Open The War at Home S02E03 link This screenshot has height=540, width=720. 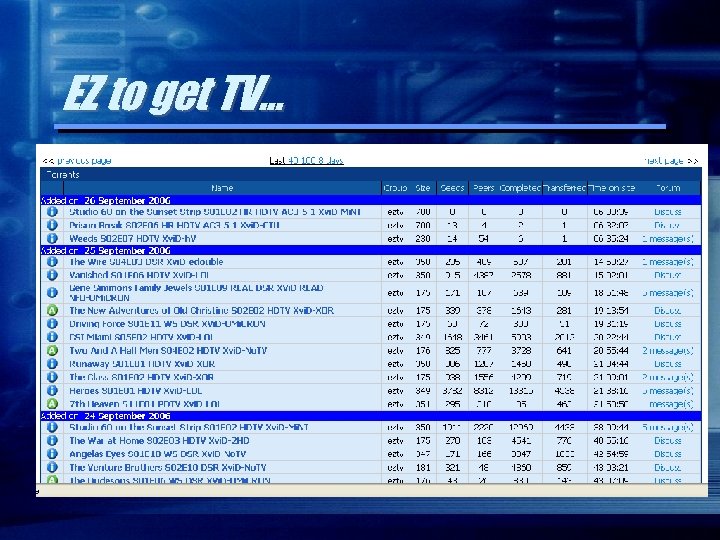click(x=159, y=441)
